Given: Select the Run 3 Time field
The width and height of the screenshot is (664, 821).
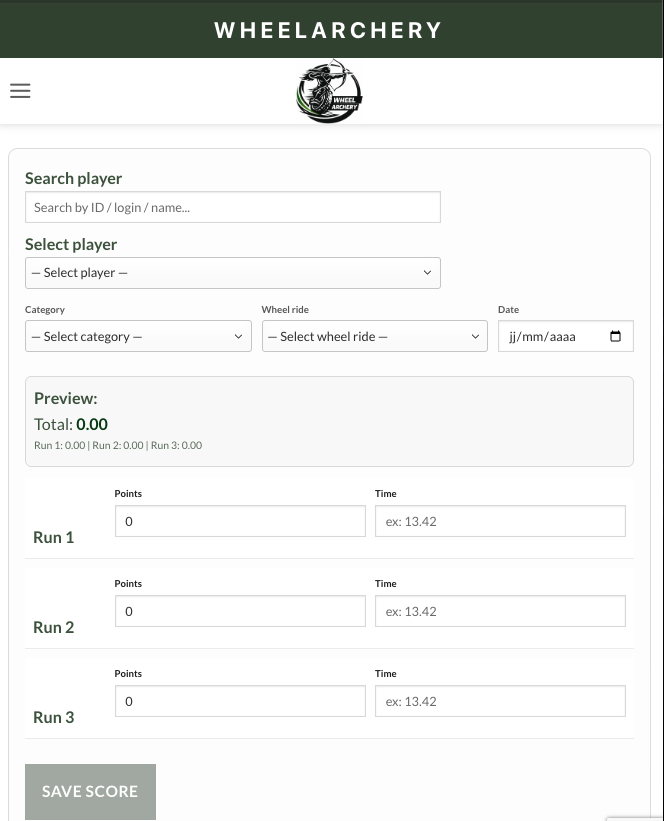Looking at the screenshot, I should 500,701.
